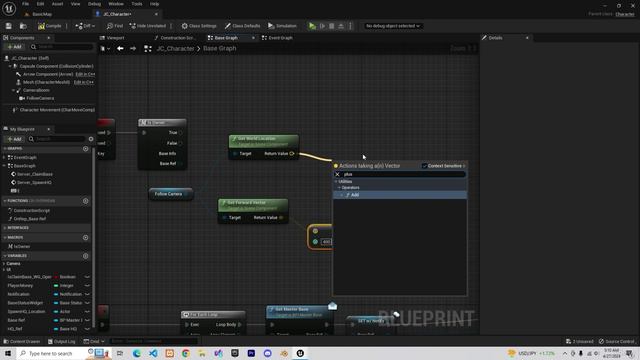This screenshot has width=640, height=360.
Task: Click the forward navigation arrow in graph
Action: pyautogui.click(x=133, y=49)
